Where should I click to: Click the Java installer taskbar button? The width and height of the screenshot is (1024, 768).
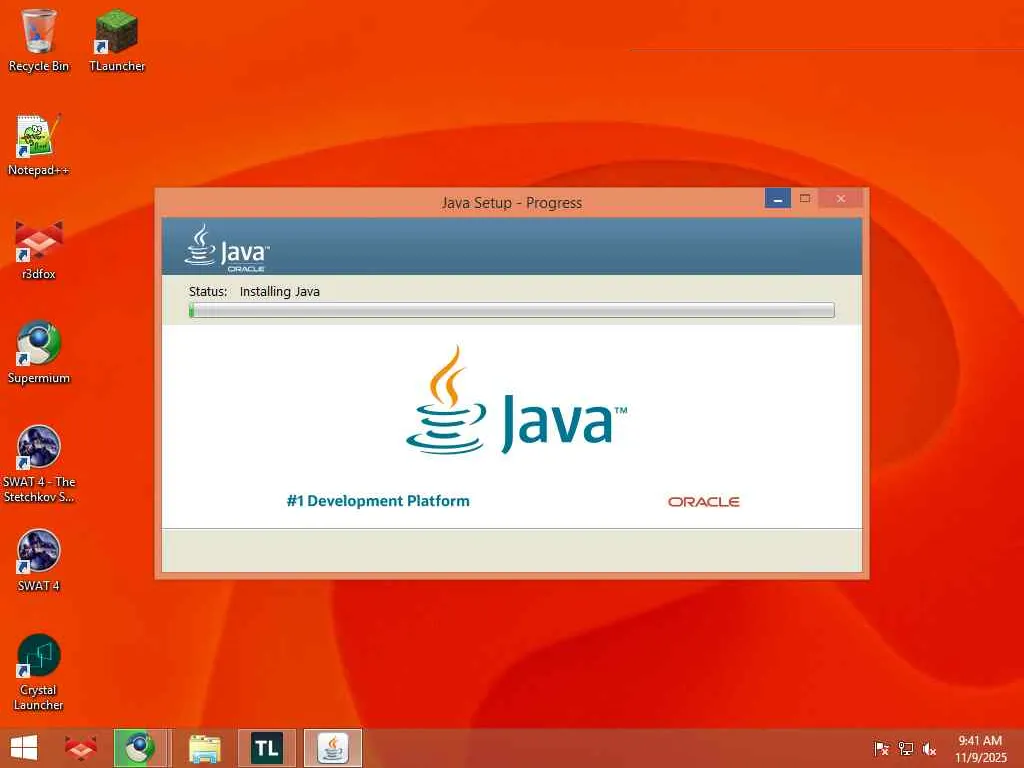pyautogui.click(x=332, y=748)
